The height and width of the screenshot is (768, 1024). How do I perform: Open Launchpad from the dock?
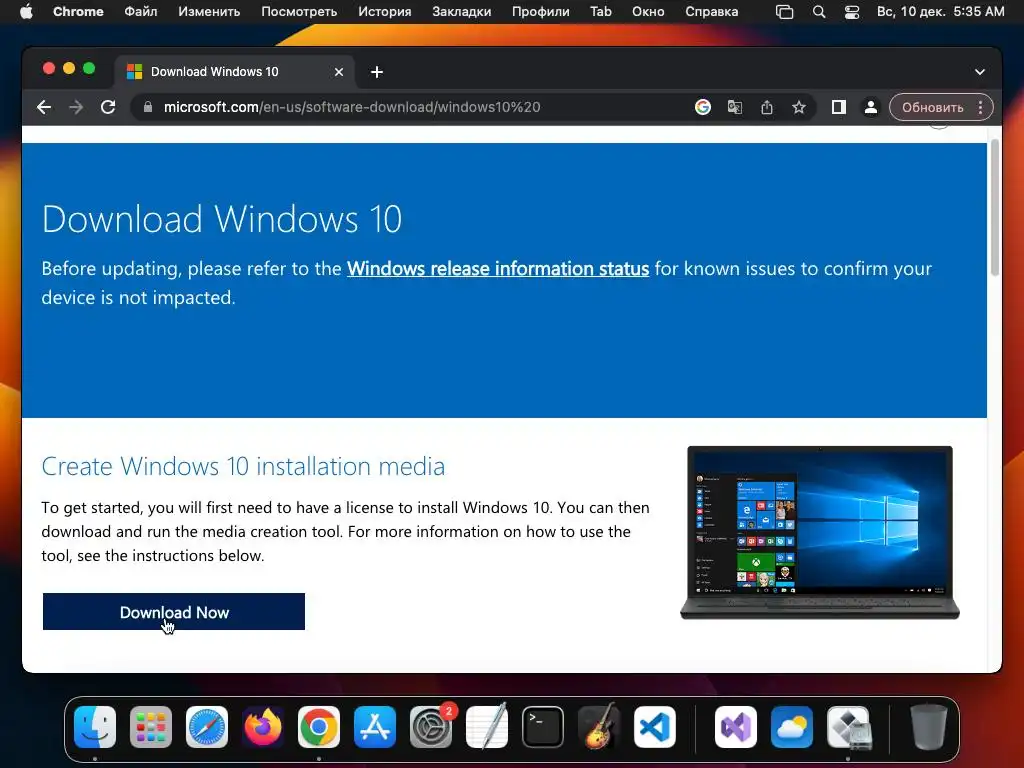tap(151, 727)
